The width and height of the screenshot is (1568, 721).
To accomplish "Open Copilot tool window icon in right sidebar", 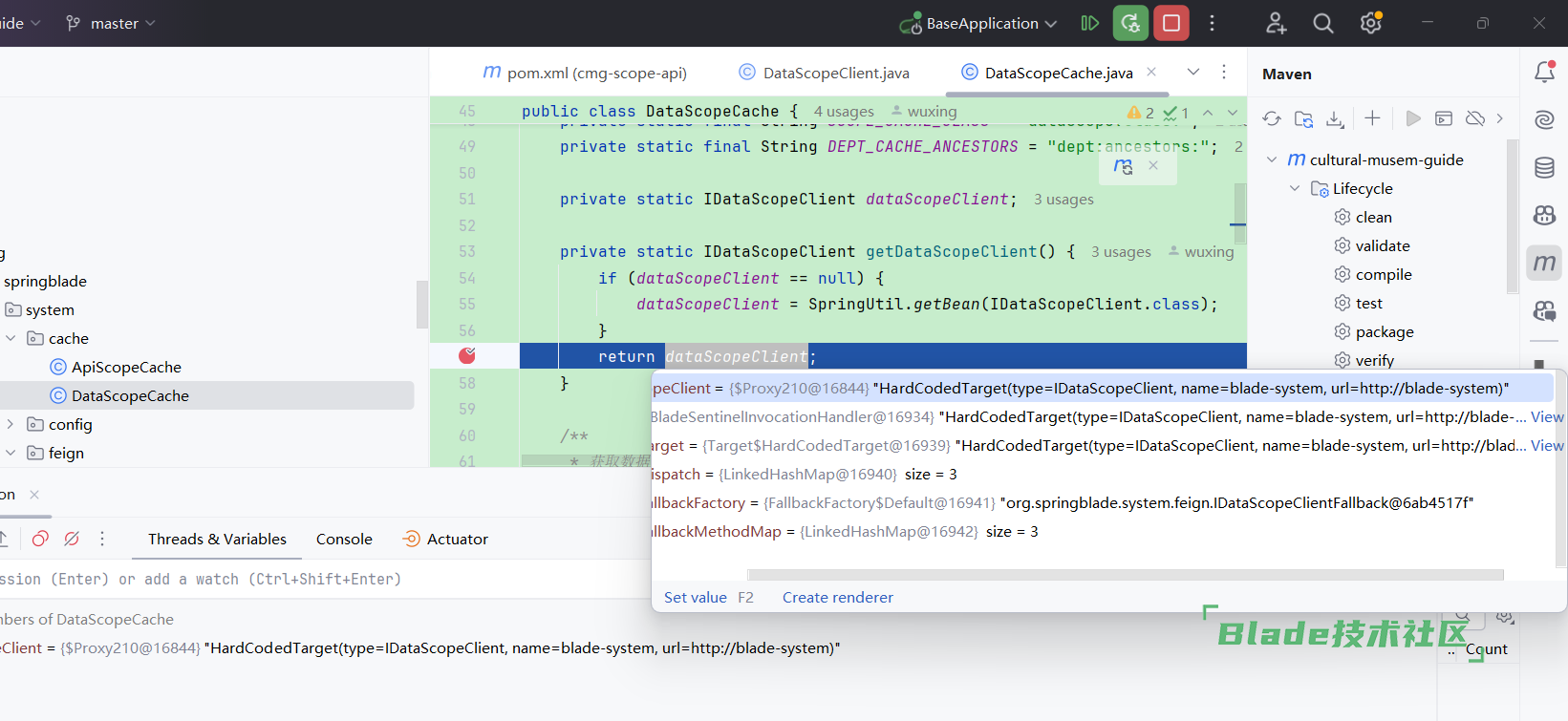I will [1544, 216].
